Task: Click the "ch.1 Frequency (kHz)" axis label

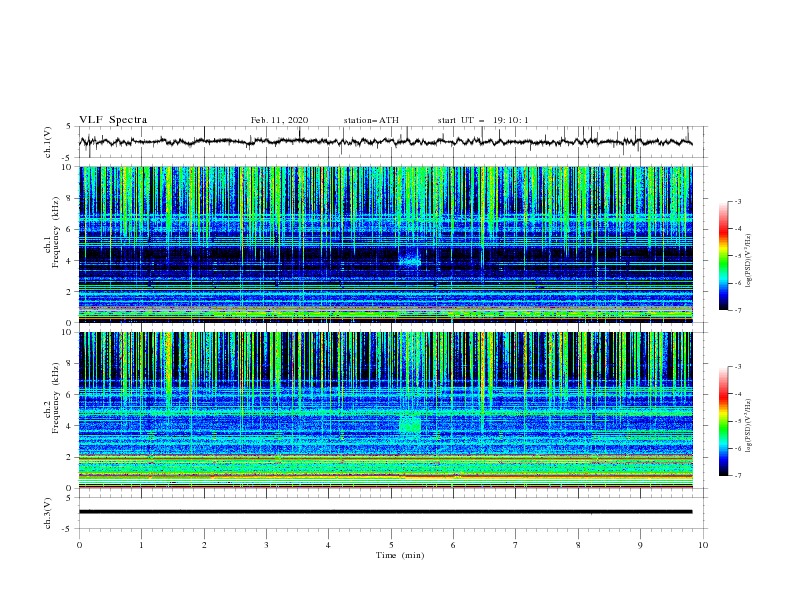Action: [x=52, y=234]
